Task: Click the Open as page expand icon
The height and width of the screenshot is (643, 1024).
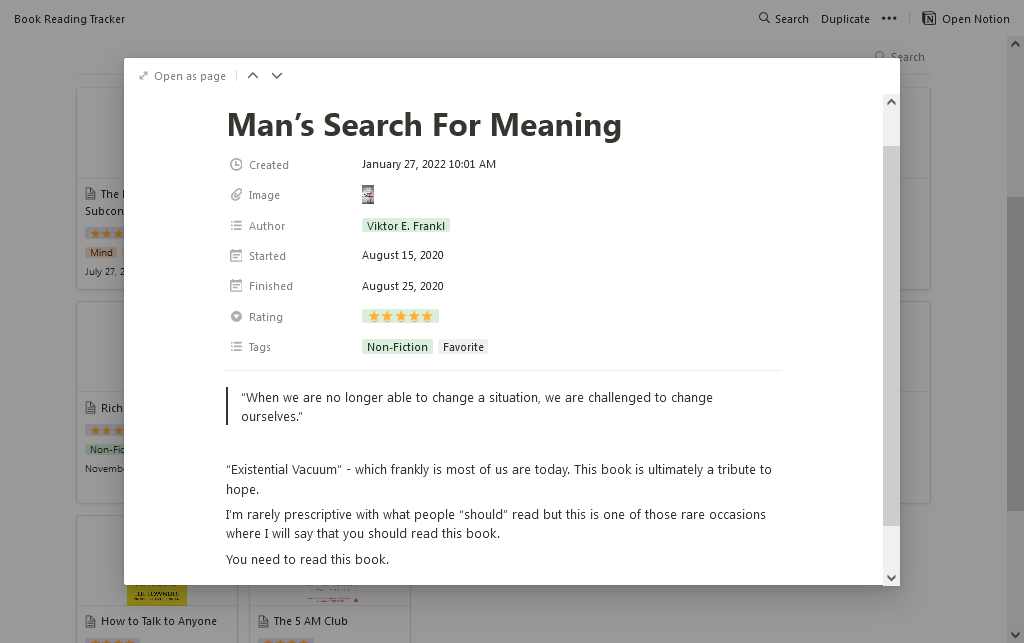Action: 144,76
